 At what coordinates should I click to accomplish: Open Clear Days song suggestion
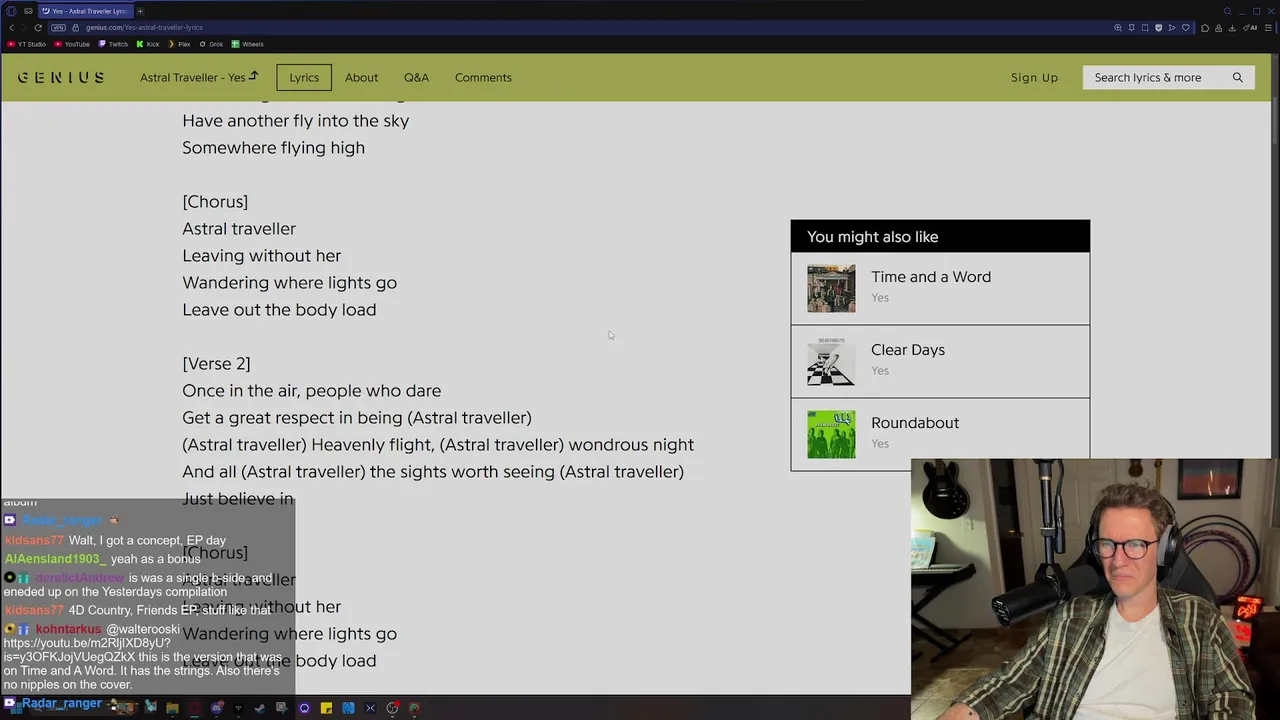click(907, 350)
